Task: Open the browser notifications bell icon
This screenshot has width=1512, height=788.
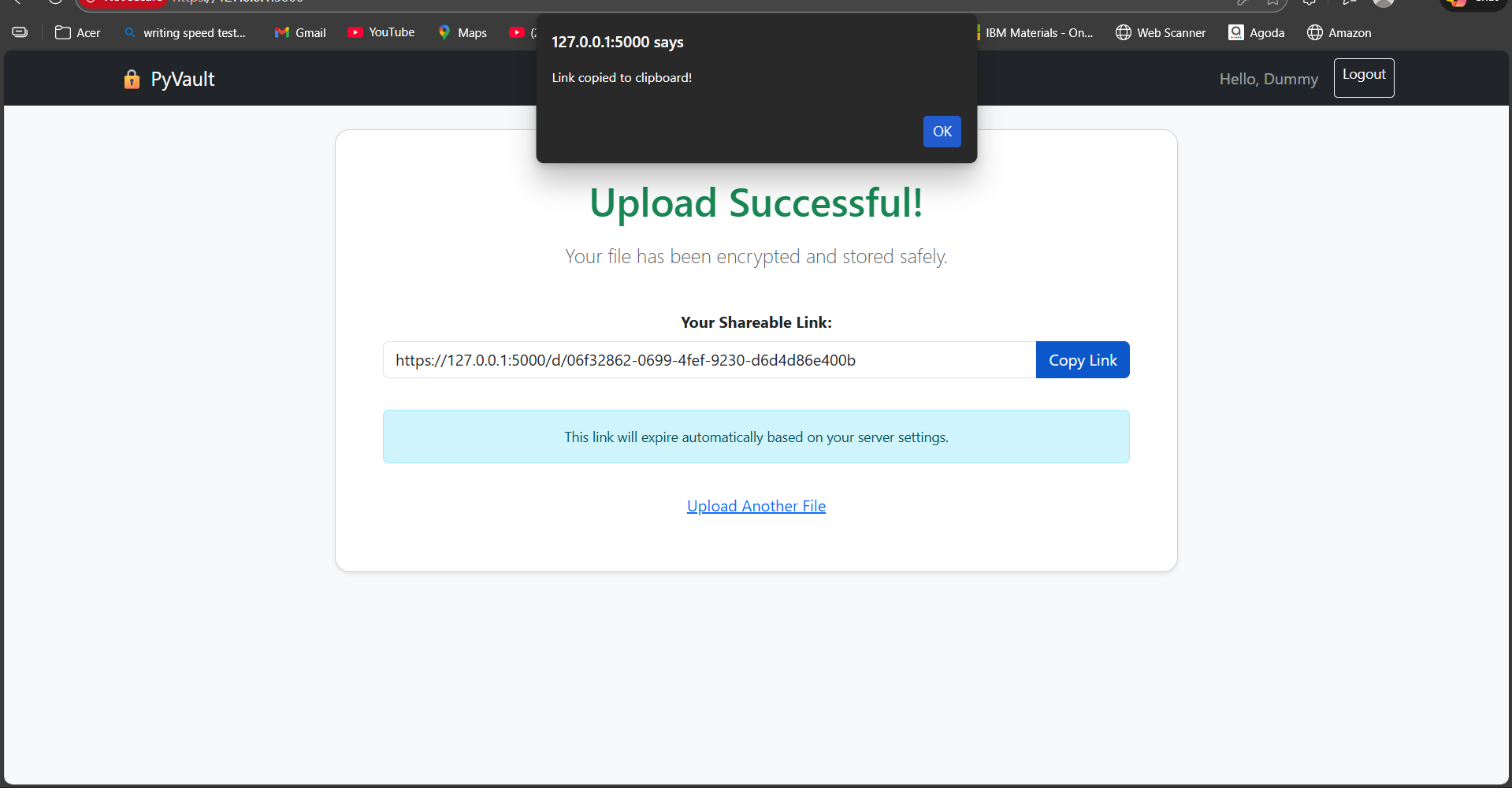Action: pyautogui.click(x=1310, y=2)
